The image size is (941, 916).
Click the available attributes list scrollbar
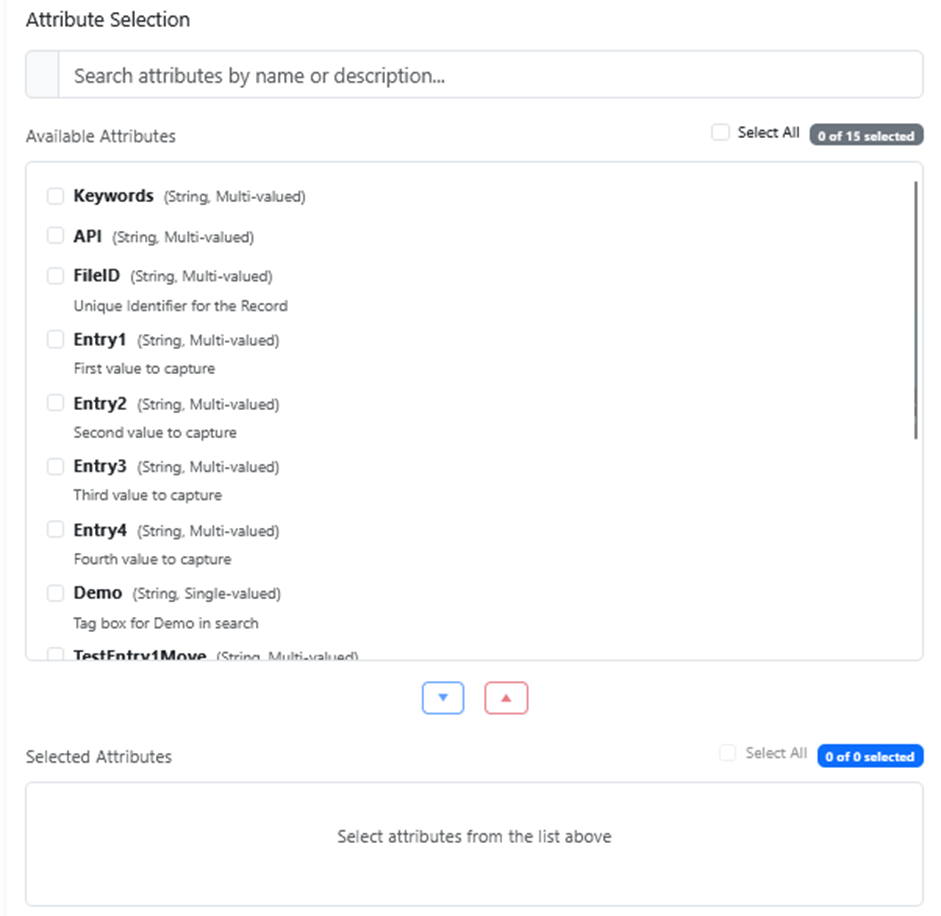[x=915, y=310]
